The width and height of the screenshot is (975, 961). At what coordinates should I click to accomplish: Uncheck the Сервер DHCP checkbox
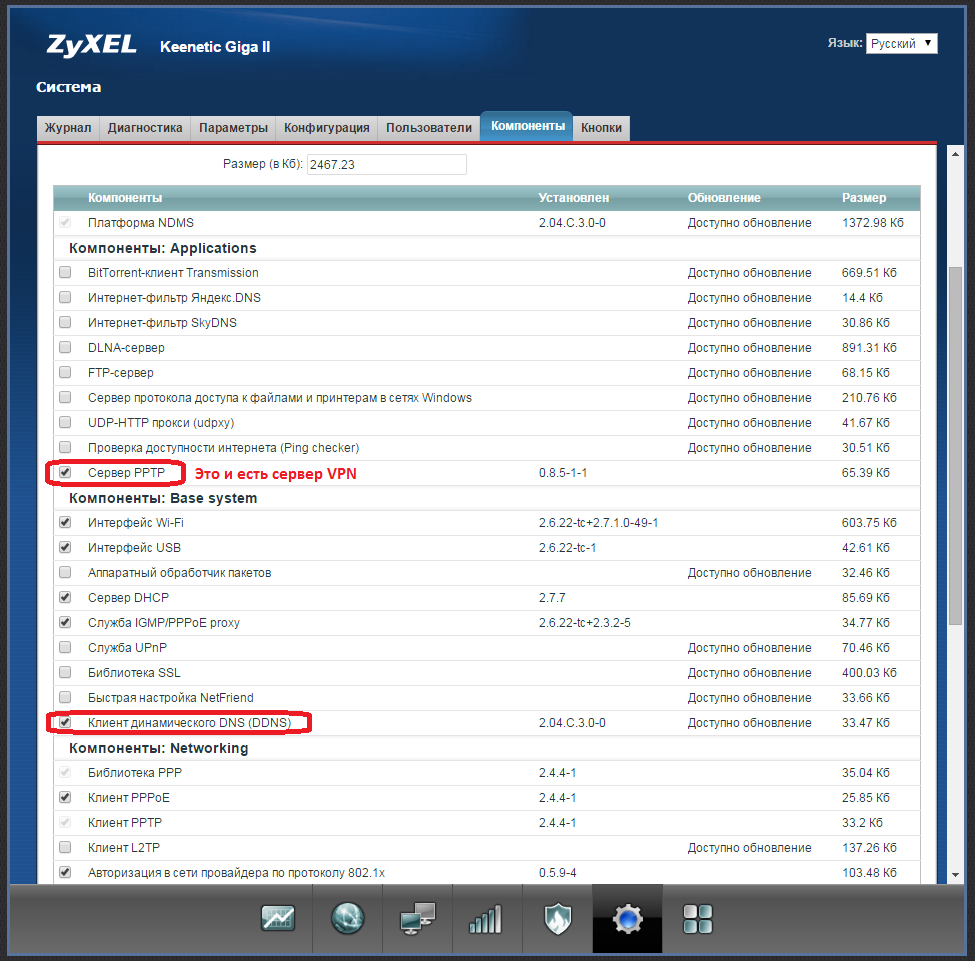click(65, 597)
